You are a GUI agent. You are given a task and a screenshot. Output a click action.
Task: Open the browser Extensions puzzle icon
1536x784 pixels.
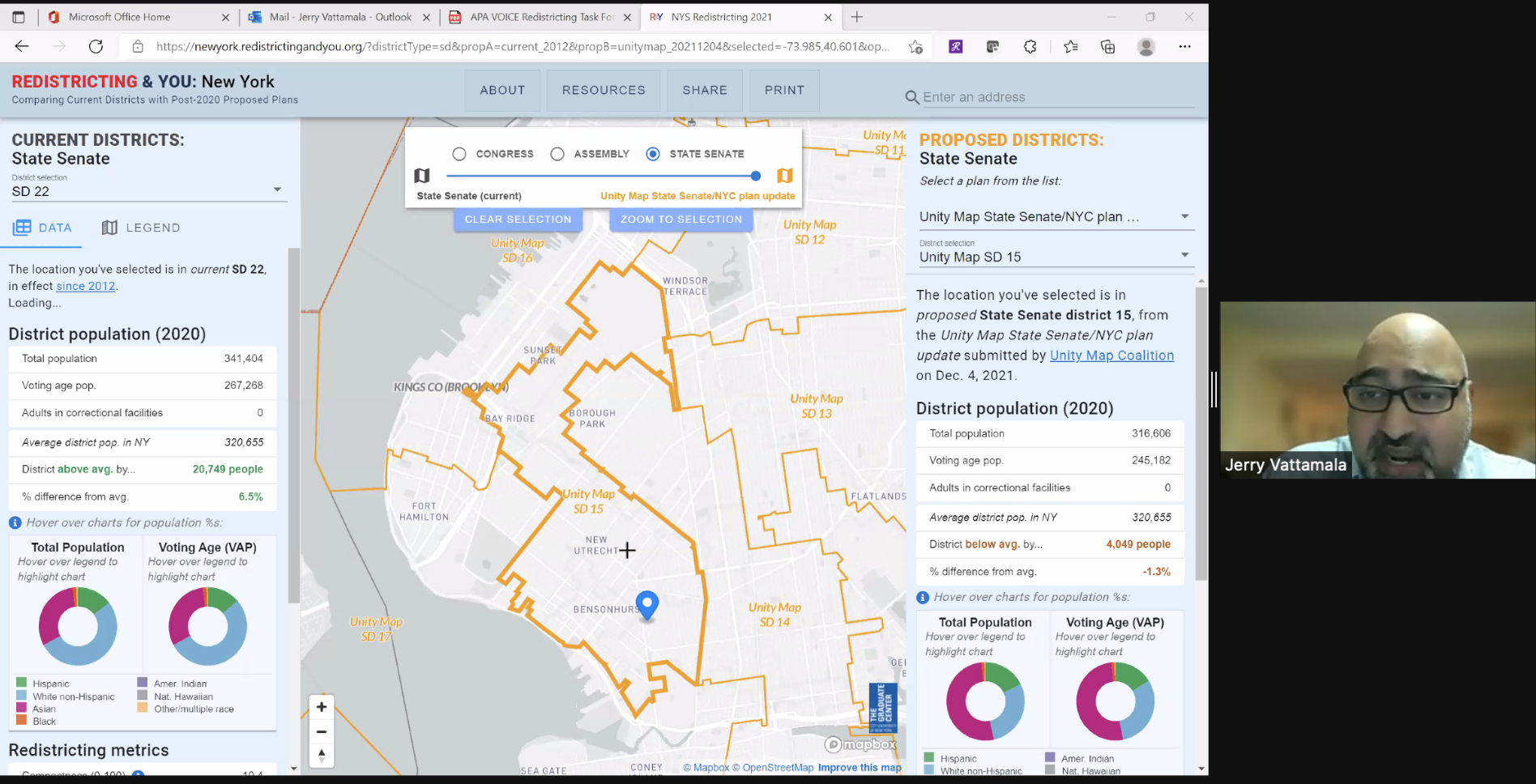click(x=1030, y=46)
